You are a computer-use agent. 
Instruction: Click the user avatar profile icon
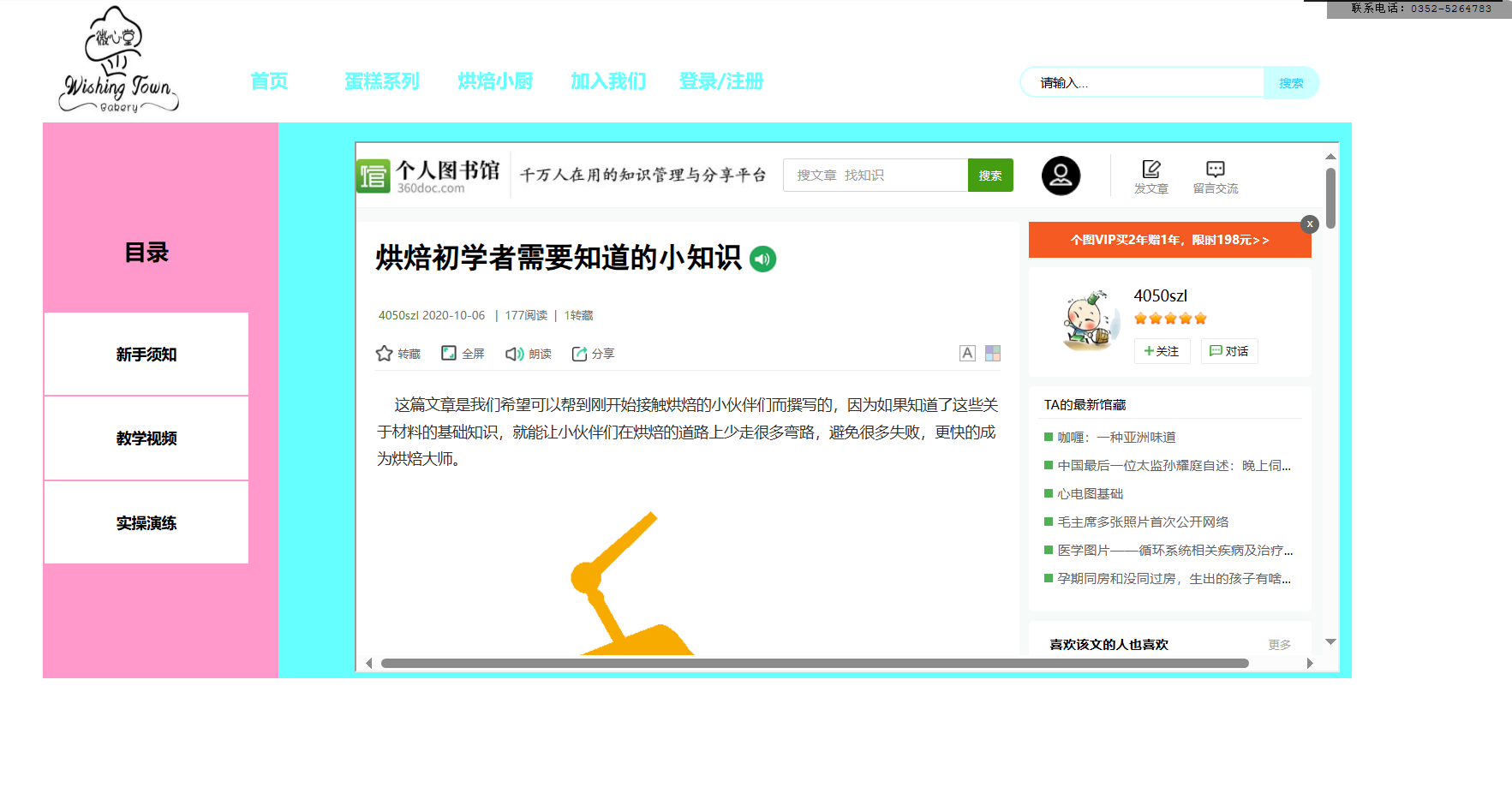click(1061, 176)
